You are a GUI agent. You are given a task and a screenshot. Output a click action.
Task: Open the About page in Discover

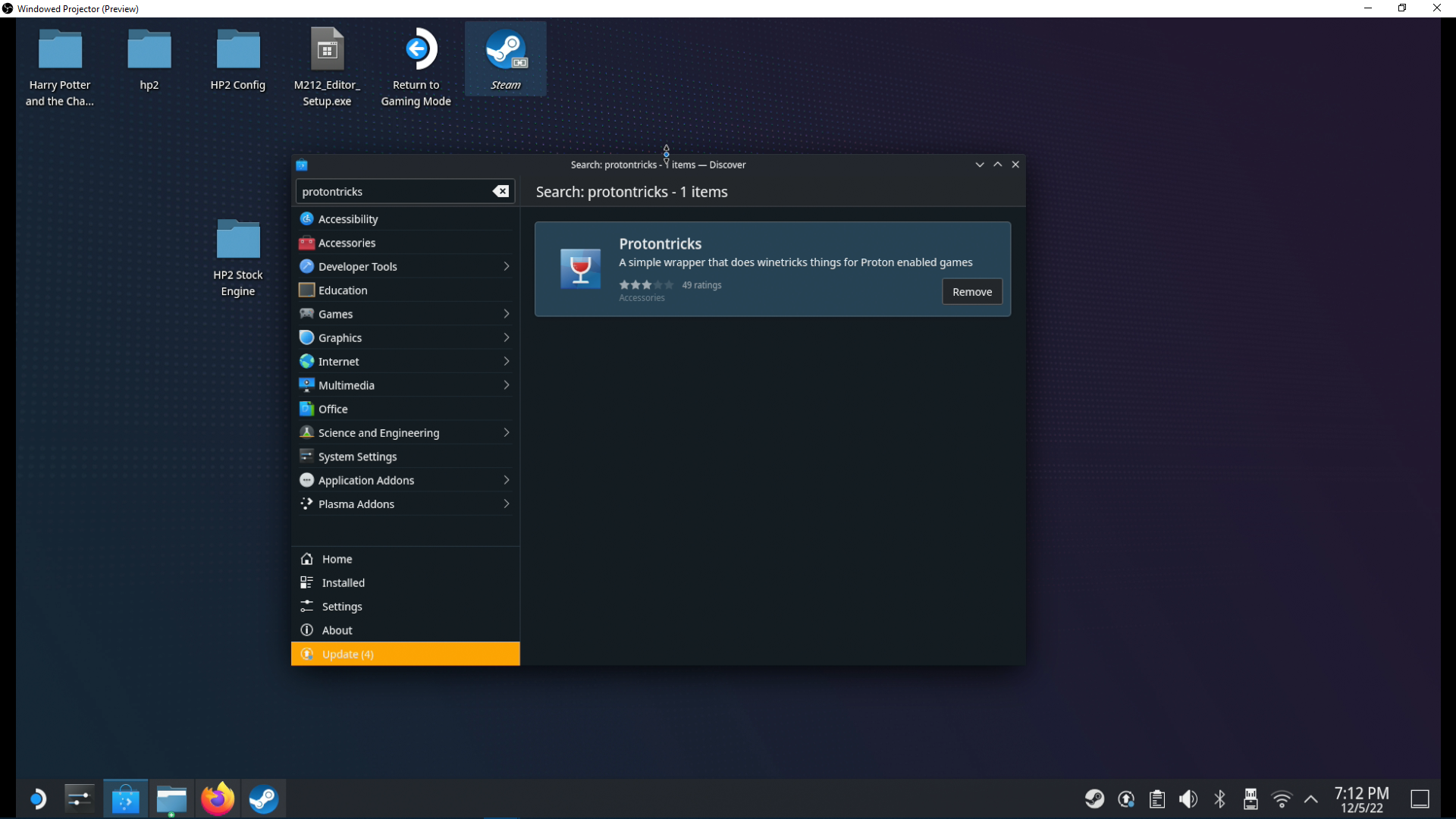(x=405, y=630)
